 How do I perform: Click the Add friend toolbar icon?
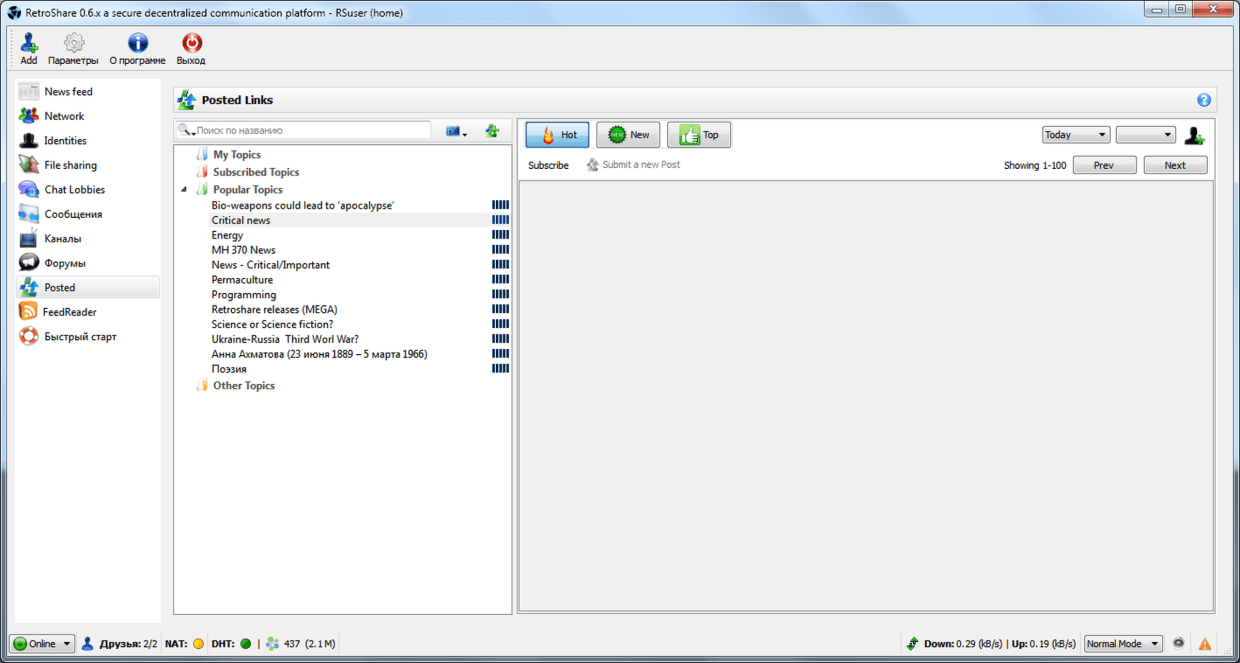point(29,44)
